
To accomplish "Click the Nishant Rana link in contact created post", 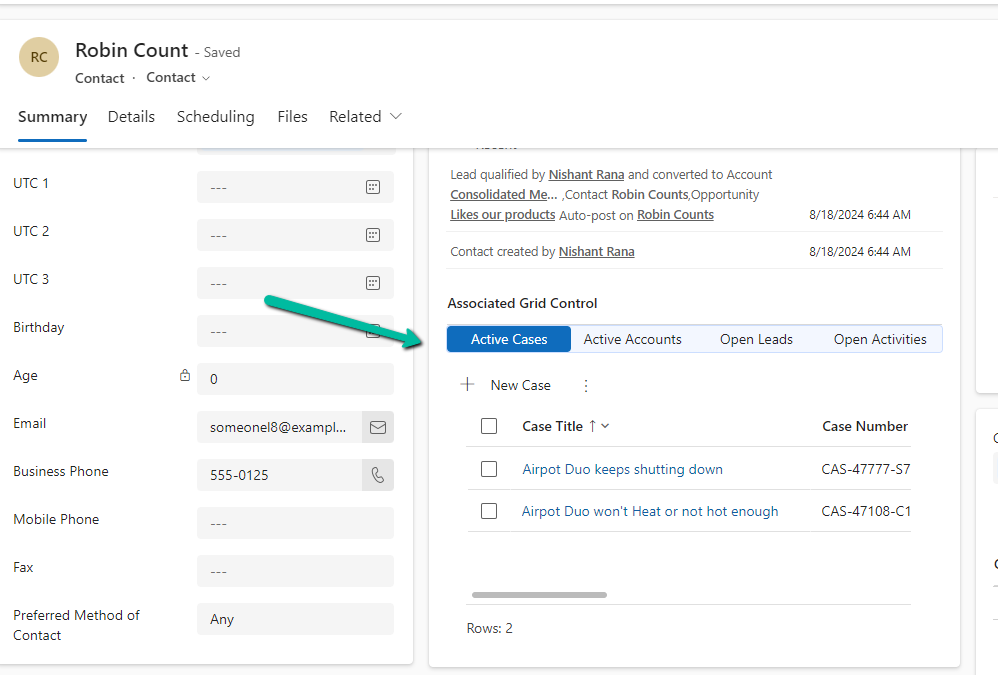I will pyautogui.click(x=596, y=252).
